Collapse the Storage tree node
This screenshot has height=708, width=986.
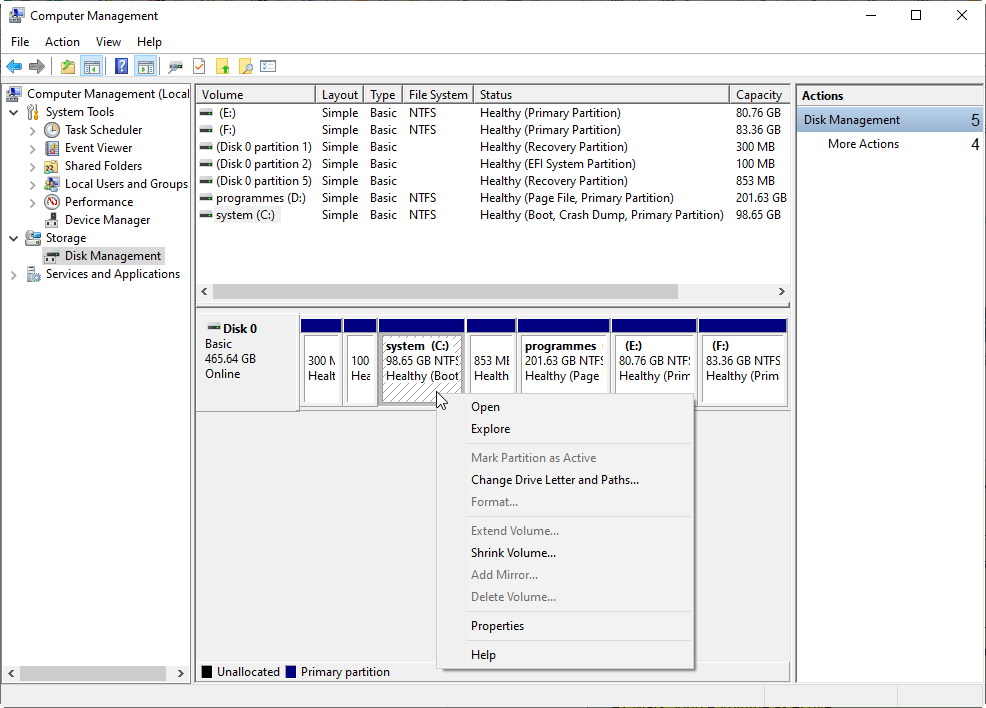click(14, 238)
